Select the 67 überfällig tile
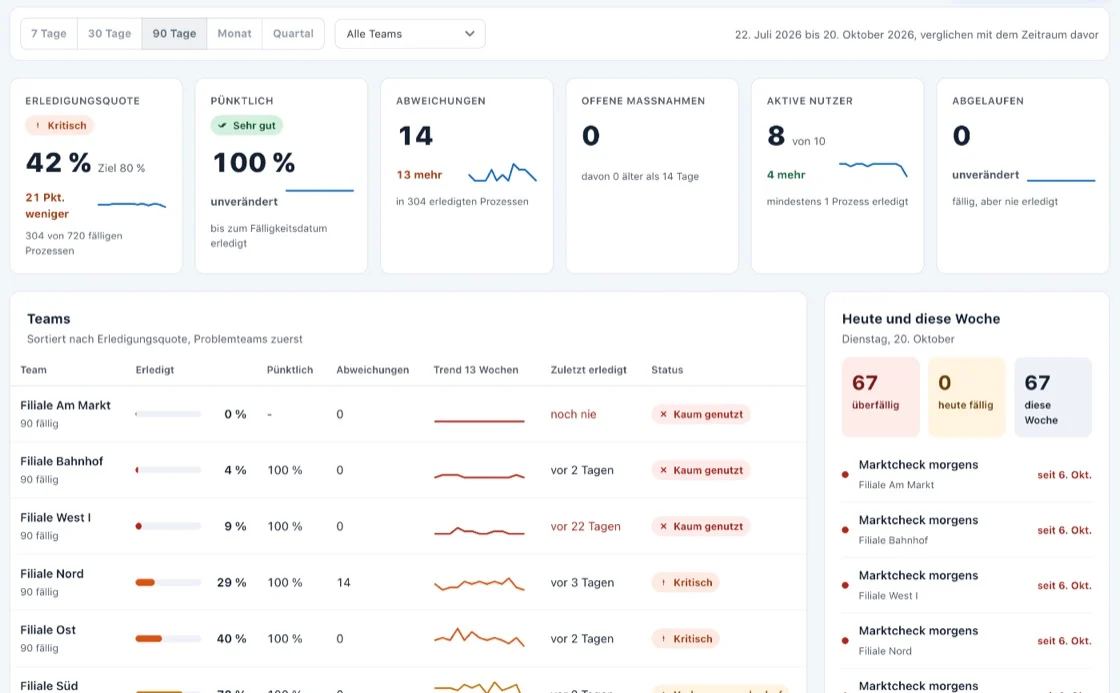 881,397
